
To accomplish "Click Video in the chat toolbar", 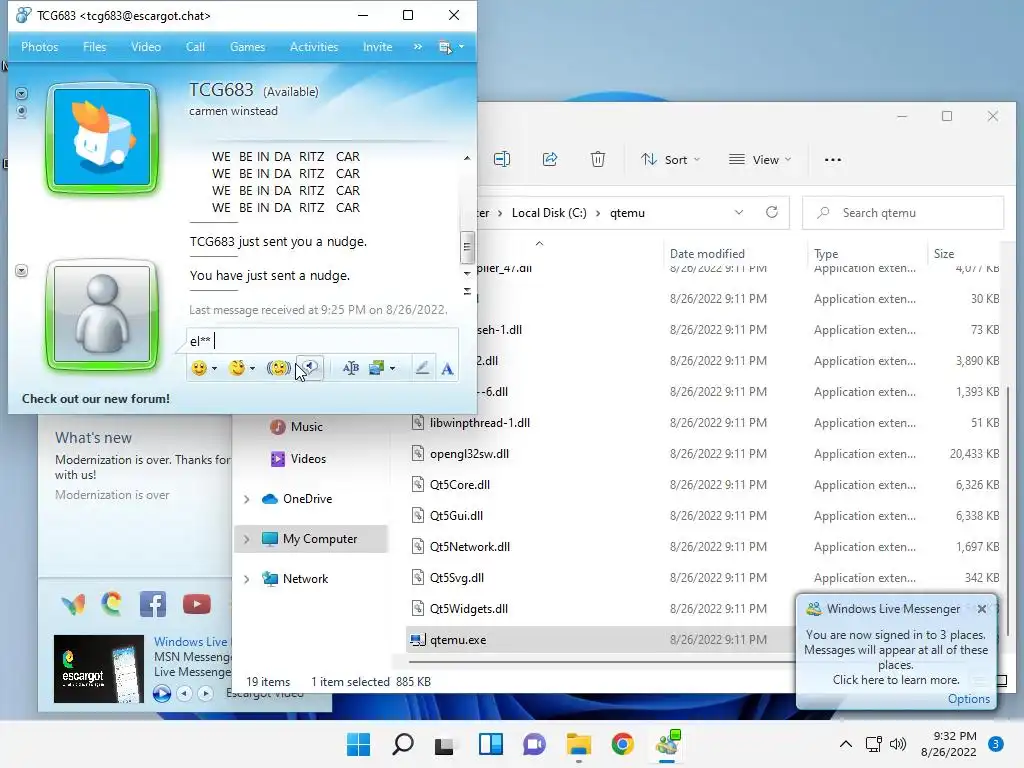I will pos(146,47).
